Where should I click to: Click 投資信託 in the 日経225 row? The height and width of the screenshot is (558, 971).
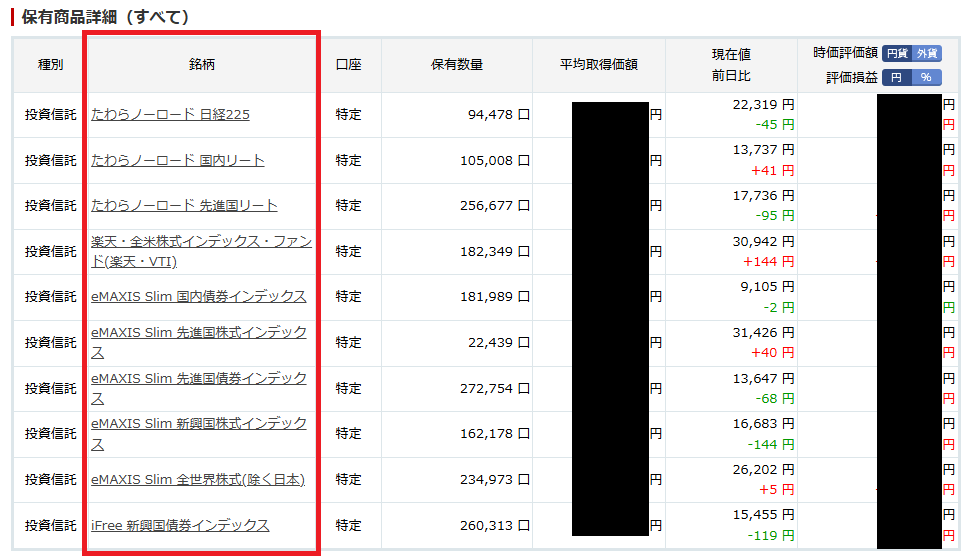click(51, 115)
